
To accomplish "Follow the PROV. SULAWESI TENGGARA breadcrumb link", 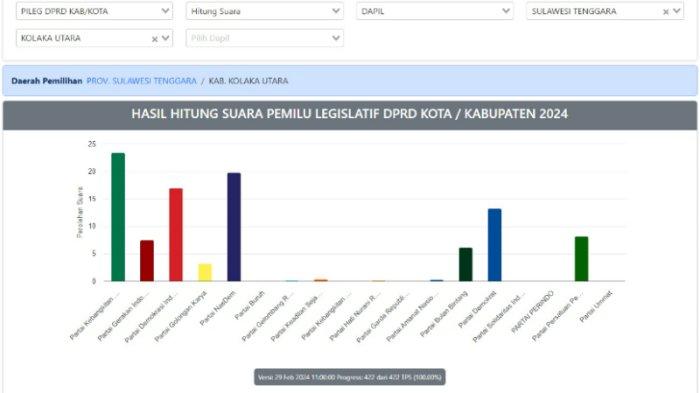I will [x=142, y=81].
